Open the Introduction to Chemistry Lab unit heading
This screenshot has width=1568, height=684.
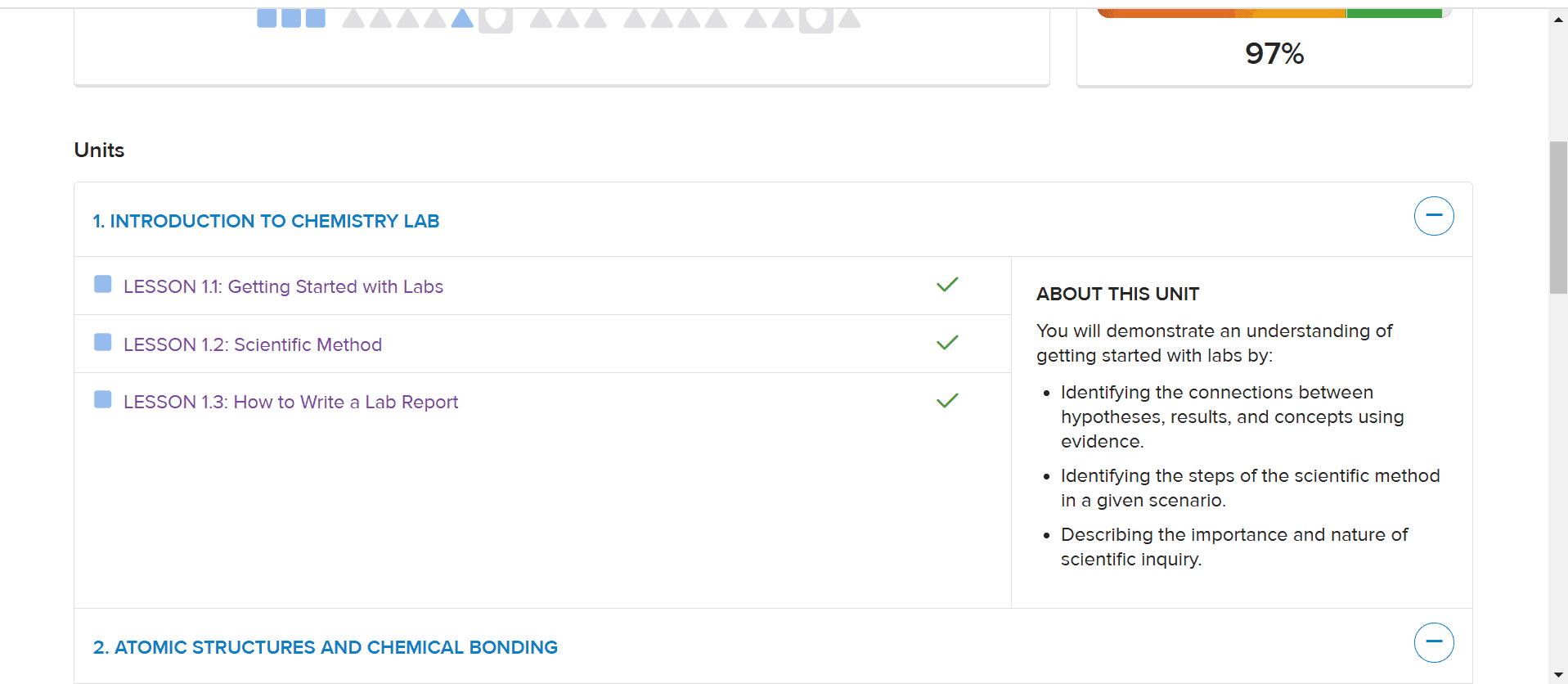(x=266, y=221)
